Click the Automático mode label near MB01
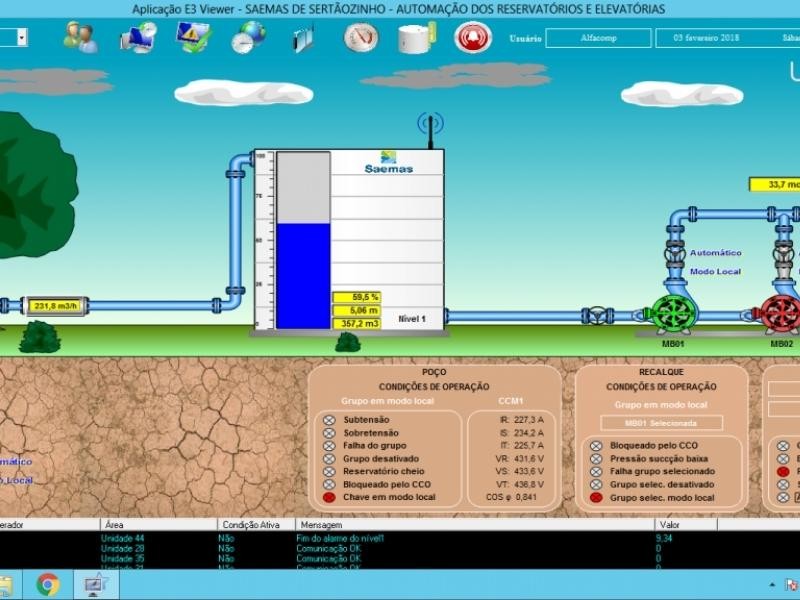This screenshot has width=800, height=600. [x=715, y=253]
